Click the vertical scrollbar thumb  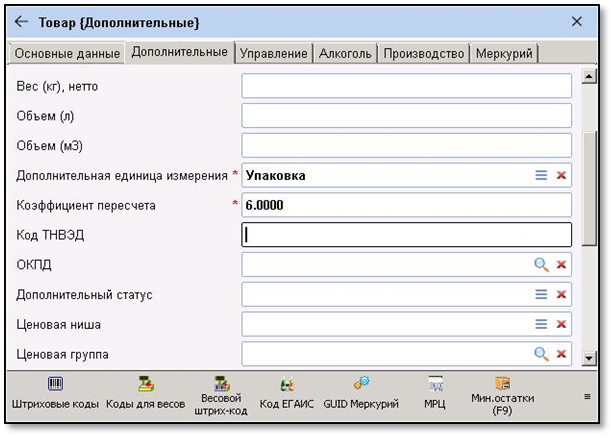(x=589, y=188)
